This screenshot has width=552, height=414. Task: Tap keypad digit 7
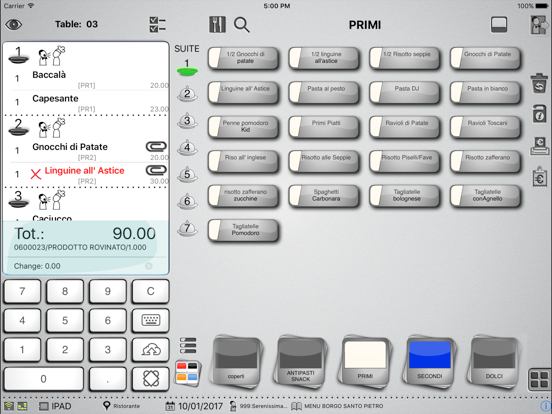pyautogui.click(x=22, y=291)
